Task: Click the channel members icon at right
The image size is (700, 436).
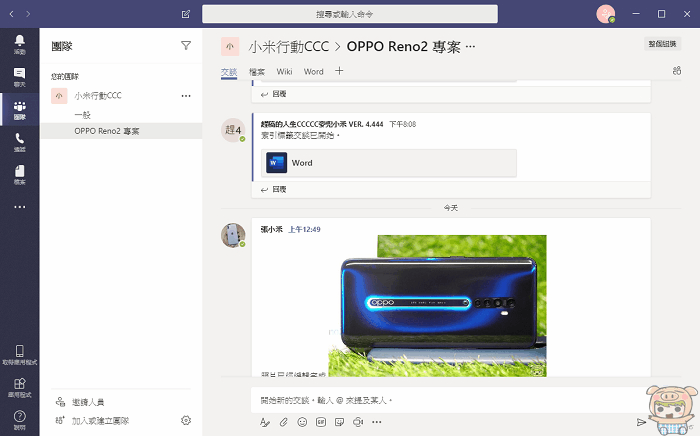Action: pyautogui.click(x=676, y=71)
